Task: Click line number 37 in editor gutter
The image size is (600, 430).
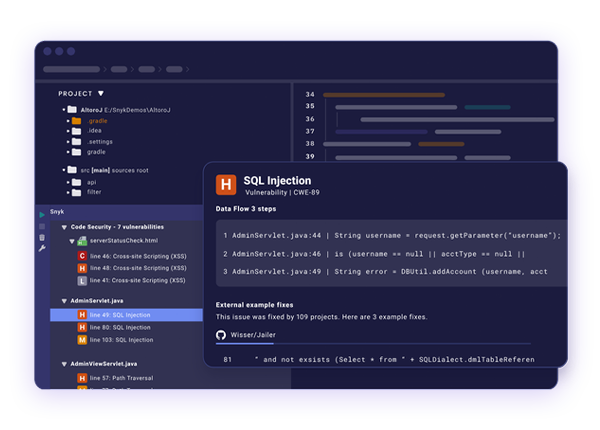Action: tap(310, 131)
